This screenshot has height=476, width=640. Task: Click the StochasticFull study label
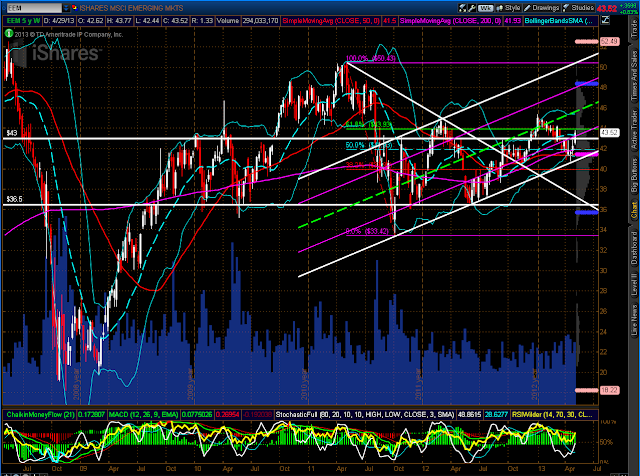tap(365, 414)
